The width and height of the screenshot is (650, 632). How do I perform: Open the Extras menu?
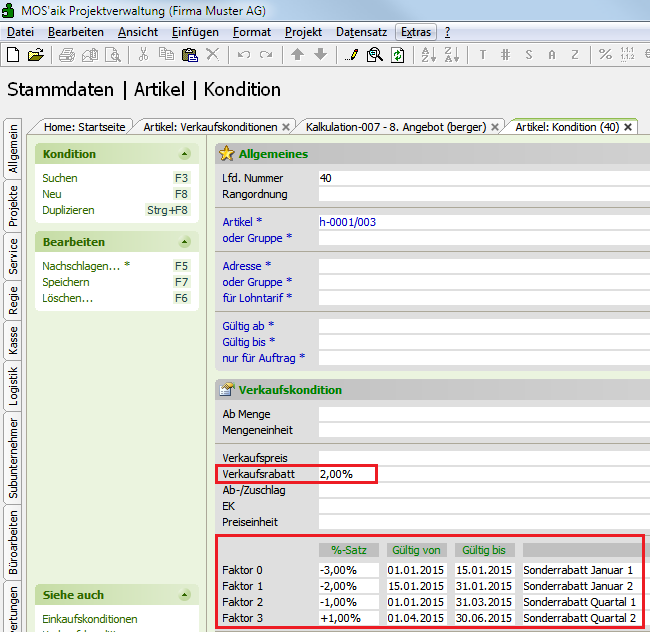(x=416, y=32)
